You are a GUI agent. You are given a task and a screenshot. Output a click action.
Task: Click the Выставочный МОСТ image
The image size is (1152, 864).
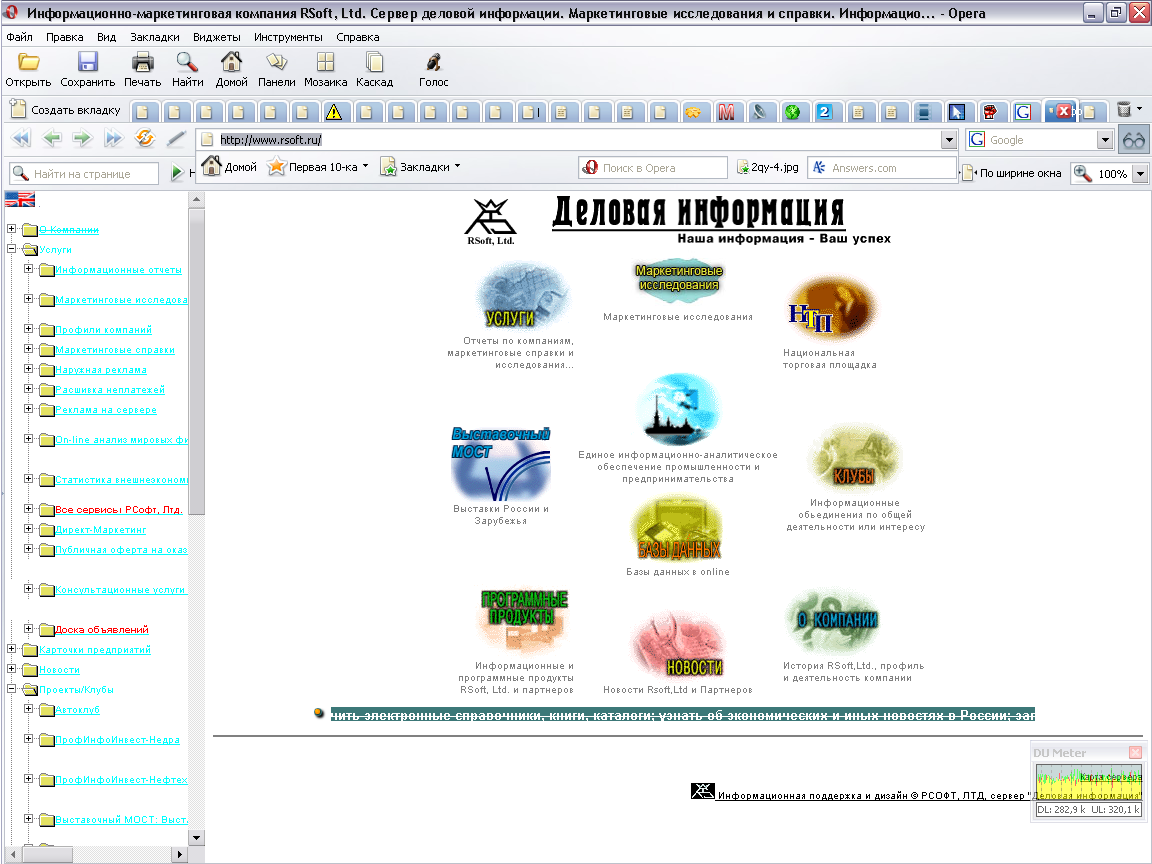tap(501, 462)
